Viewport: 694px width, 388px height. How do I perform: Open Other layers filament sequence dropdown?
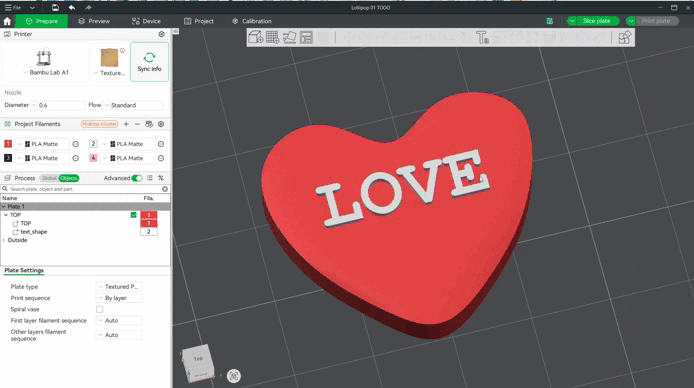pyautogui.click(x=119, y=335)
